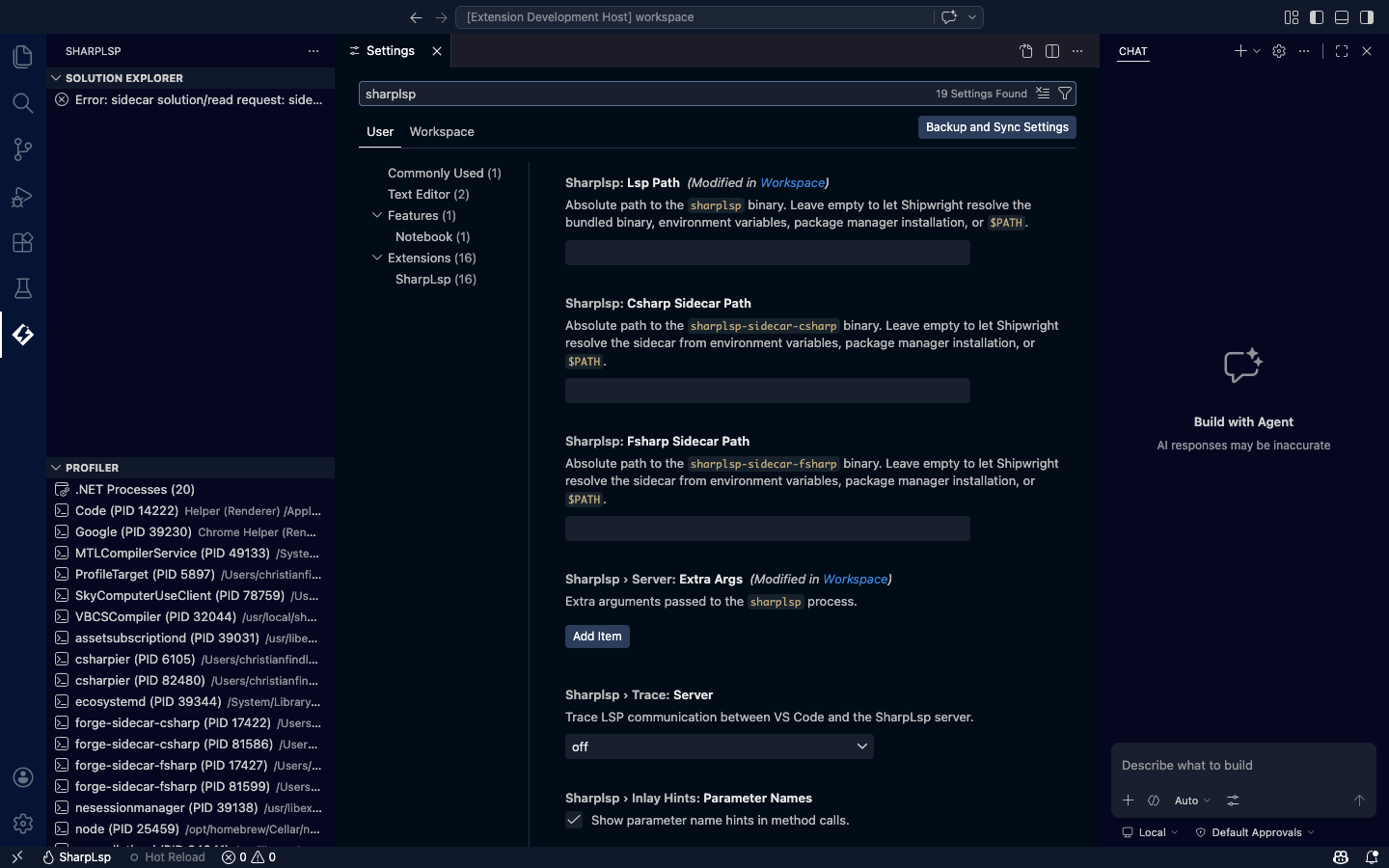Viewport: 1389px width, 868px height.
Task: Toggle the primary side bar
Action: 1317,17
